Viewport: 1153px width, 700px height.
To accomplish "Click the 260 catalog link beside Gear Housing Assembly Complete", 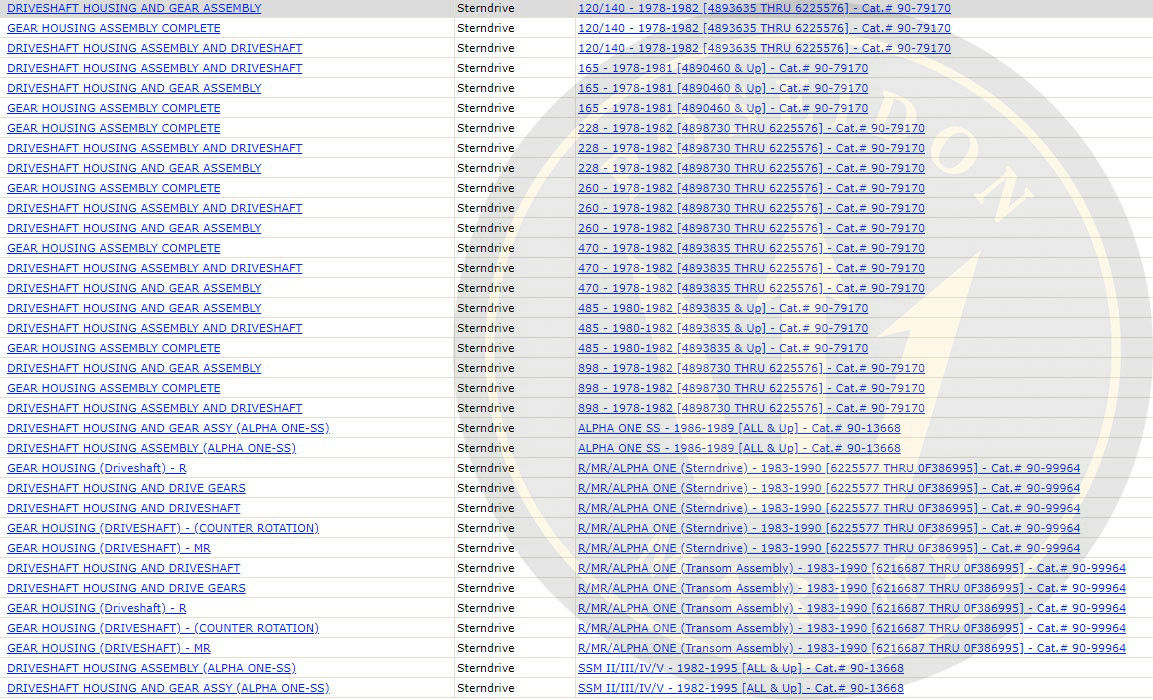I will coord(750,188).
